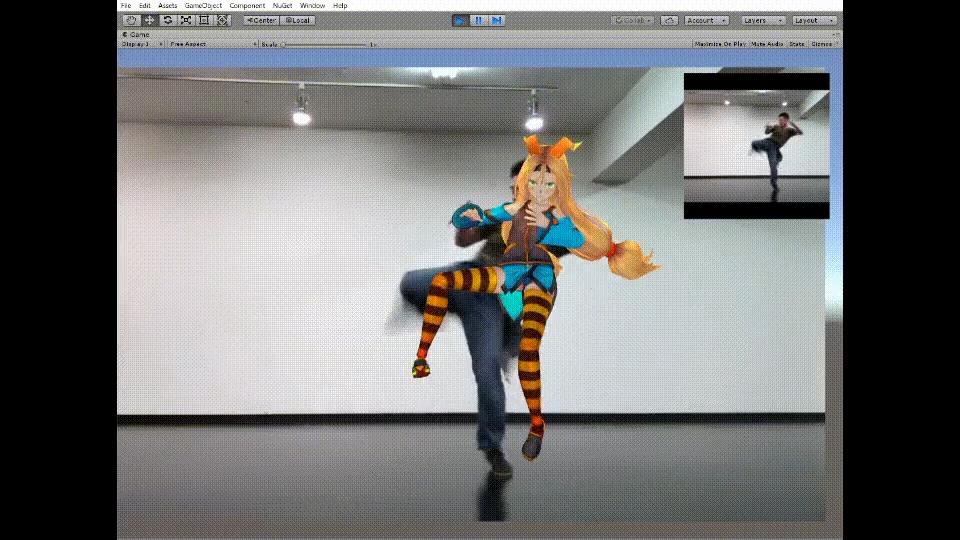Open the Layout dropdown

(x=814, y=20)
